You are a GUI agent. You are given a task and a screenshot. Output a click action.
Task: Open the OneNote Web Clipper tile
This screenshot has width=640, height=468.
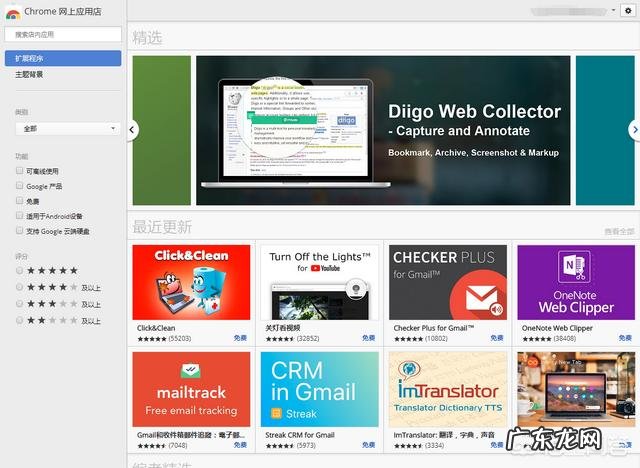pyautogui.click(x=575, y=283)
